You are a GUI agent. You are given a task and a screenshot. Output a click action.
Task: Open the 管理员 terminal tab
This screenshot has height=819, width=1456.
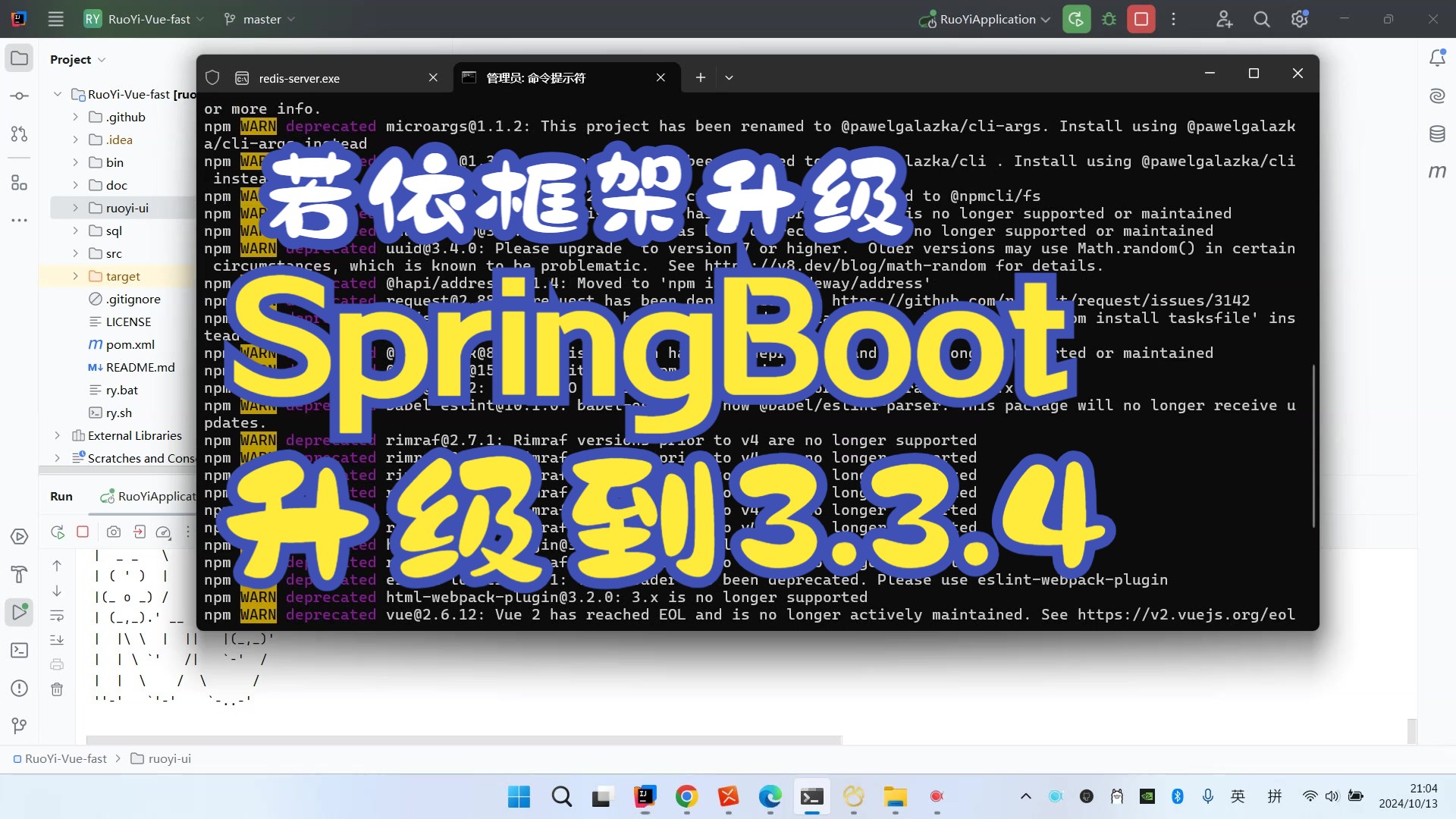535,77
